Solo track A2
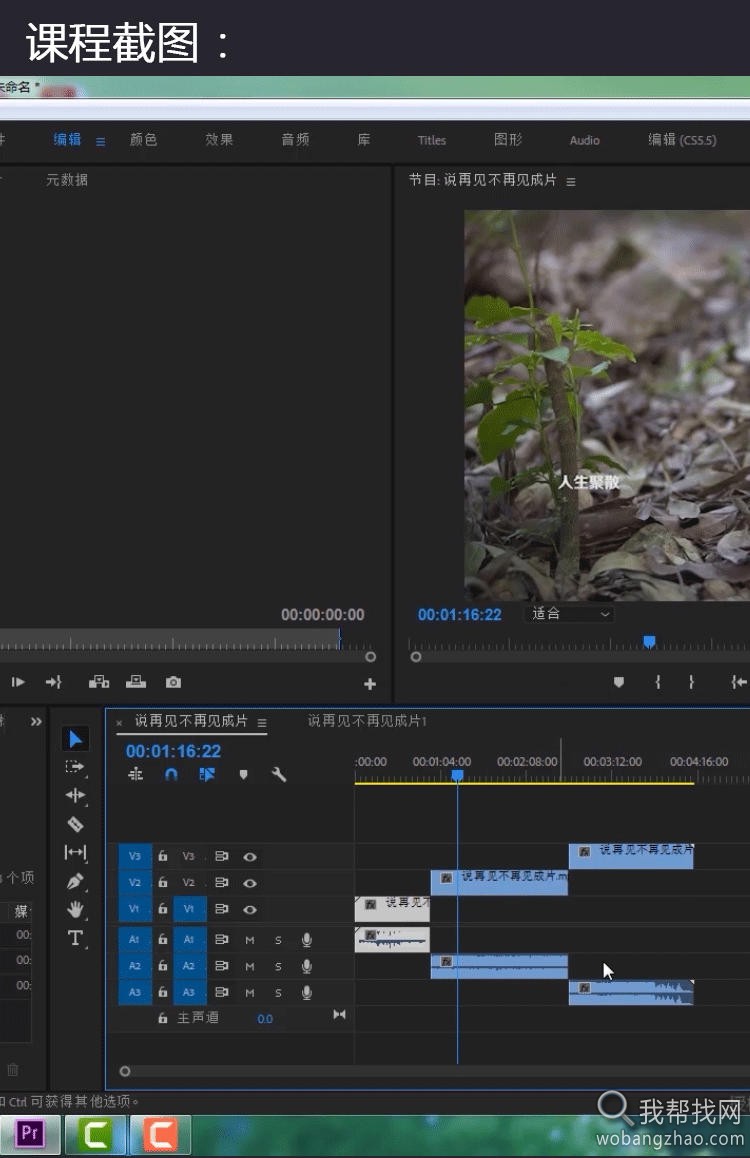Viewport: 750px width, 1158px height. click(x=278, y=966)
